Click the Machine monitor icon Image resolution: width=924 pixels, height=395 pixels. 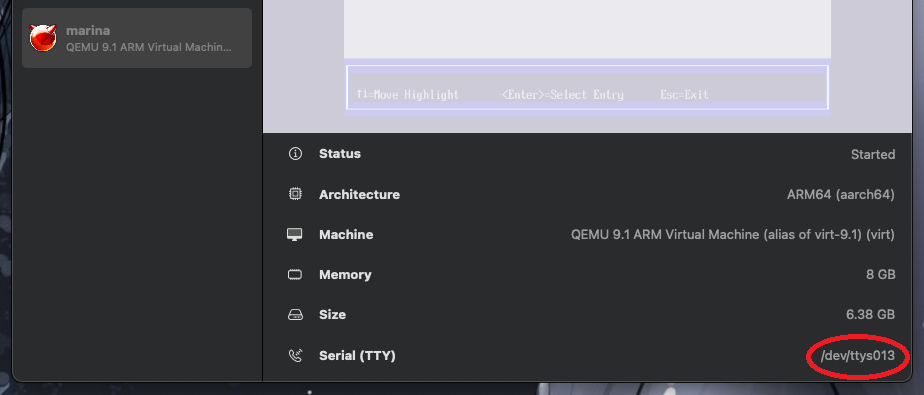pos(295,235)
